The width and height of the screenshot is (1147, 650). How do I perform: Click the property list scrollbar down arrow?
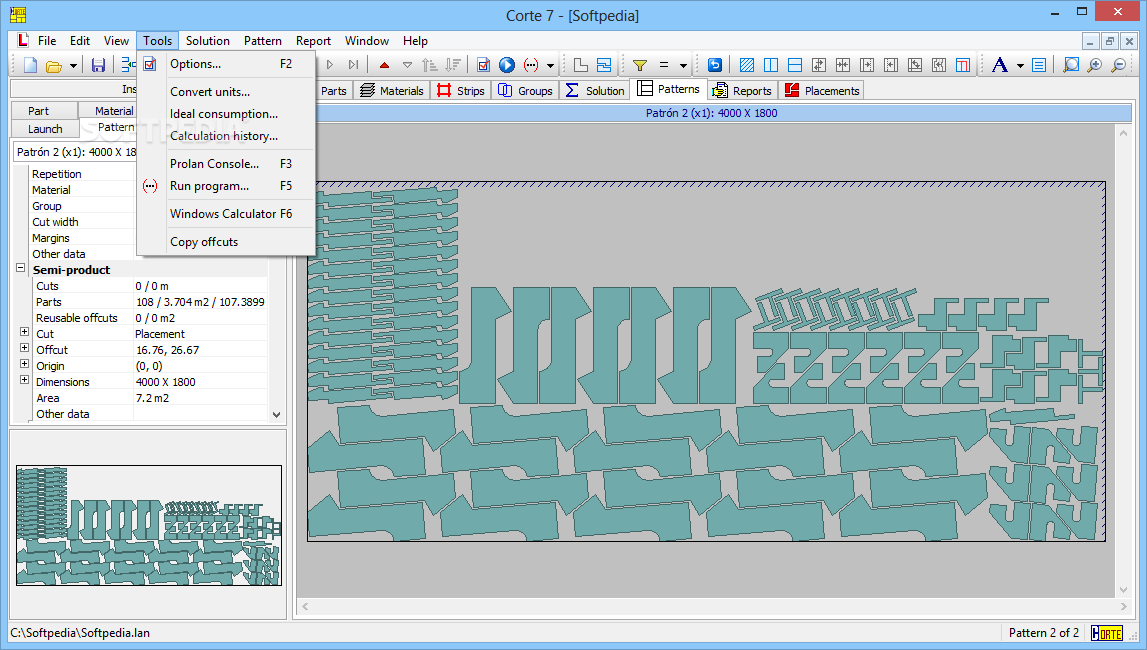tap(277, 415)
